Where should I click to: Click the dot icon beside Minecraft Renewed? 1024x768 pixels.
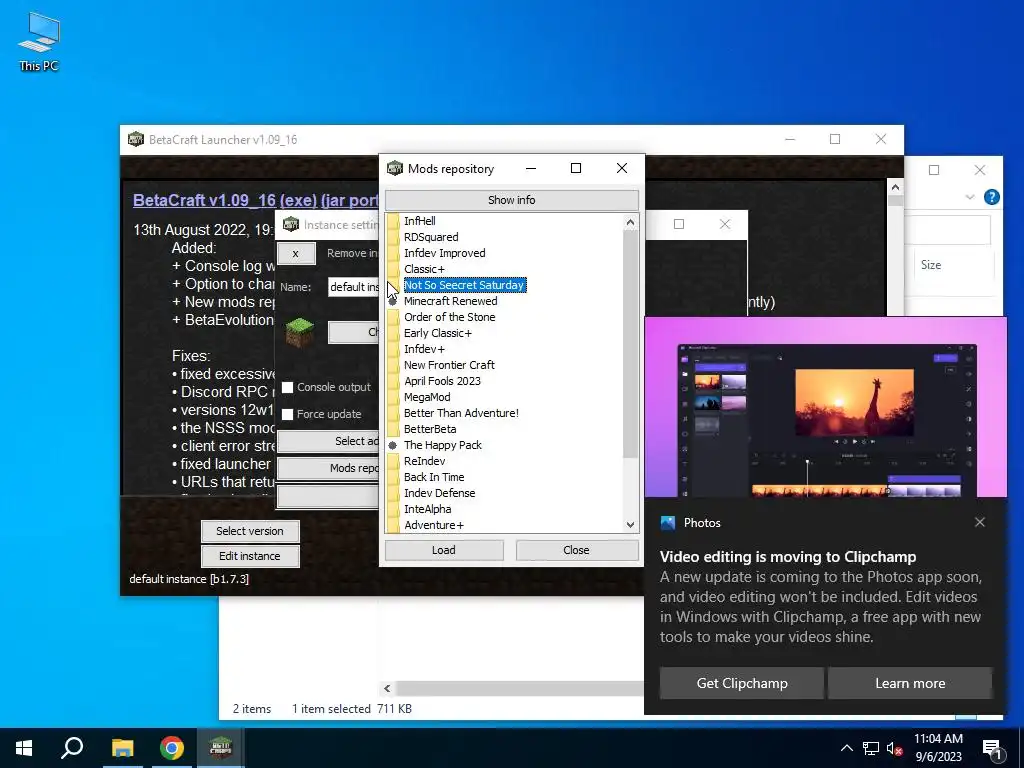(x=392, y=301)
